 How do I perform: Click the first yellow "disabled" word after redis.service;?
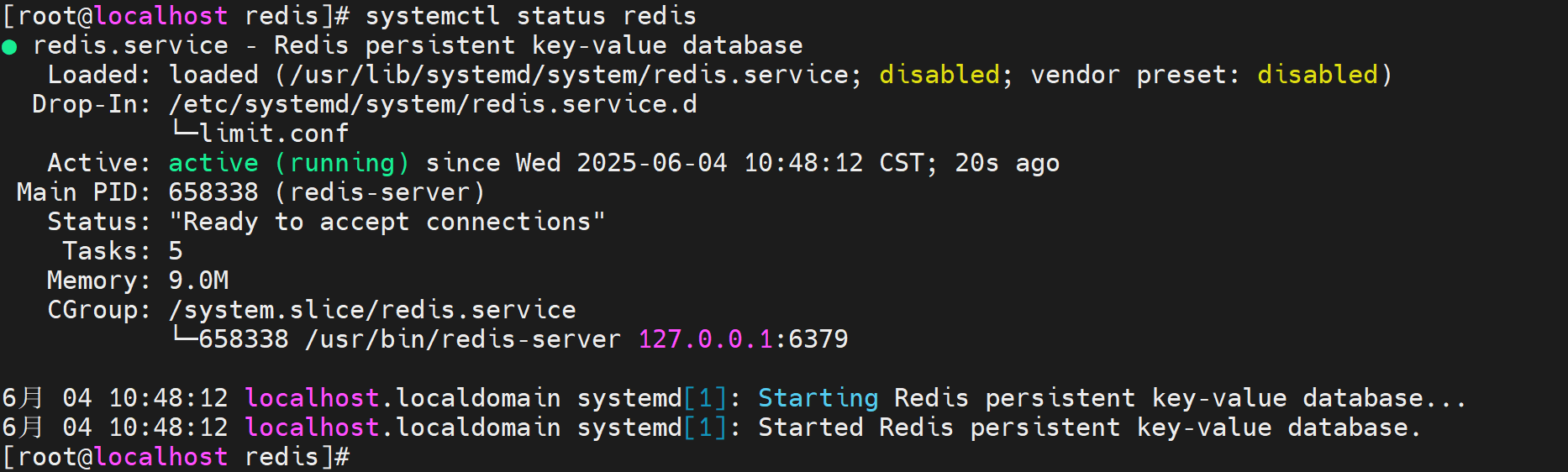pos(939,75)
